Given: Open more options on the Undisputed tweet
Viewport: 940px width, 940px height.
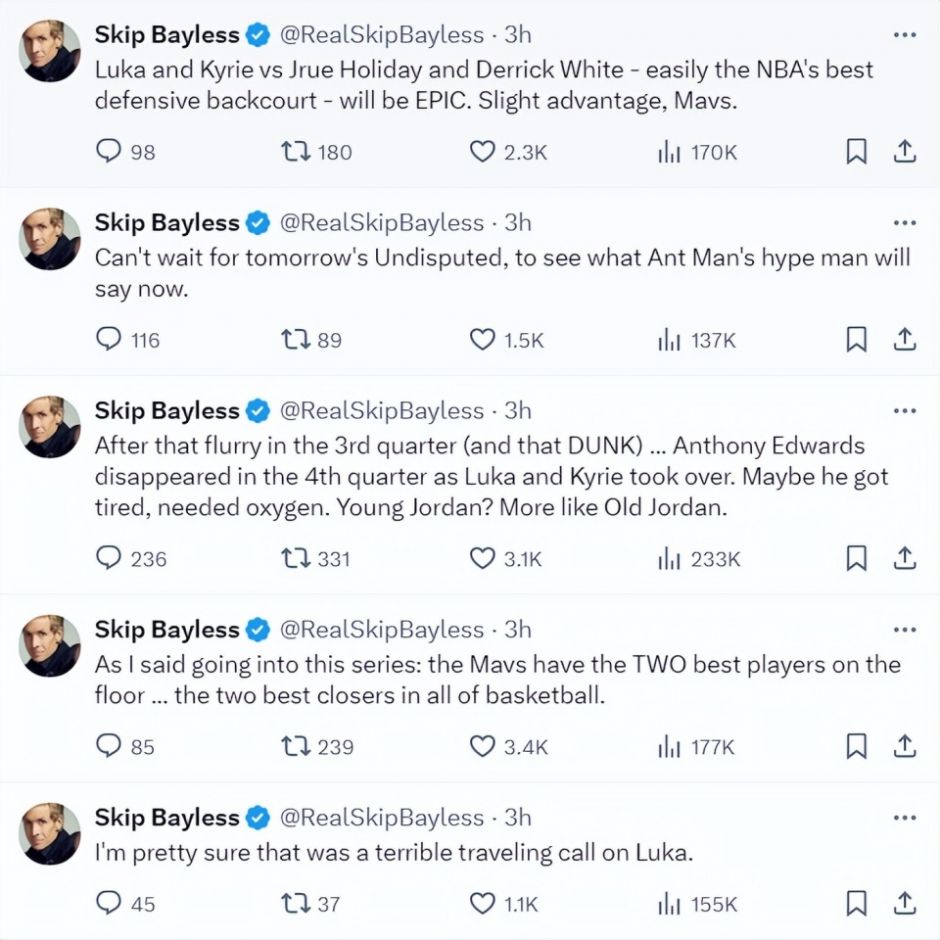Looking at the screenshot, I should click(904, 223).
